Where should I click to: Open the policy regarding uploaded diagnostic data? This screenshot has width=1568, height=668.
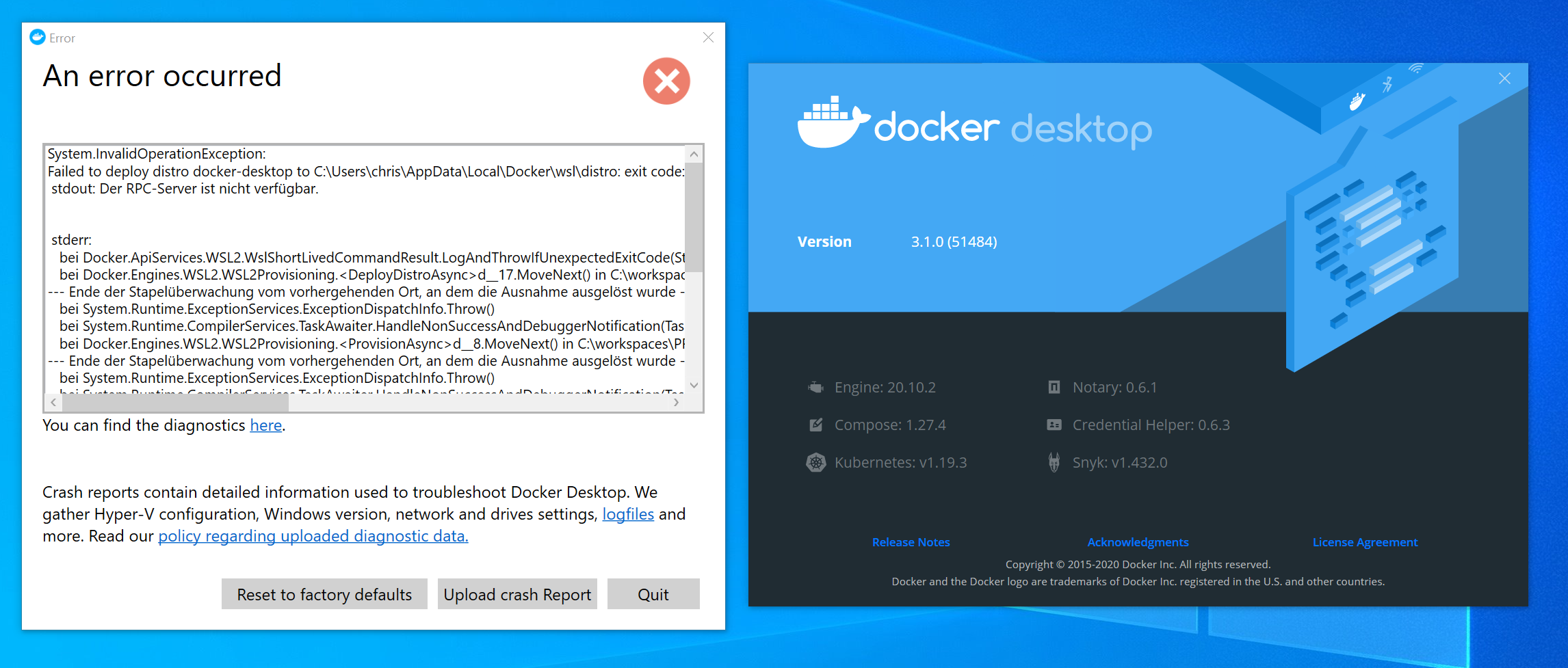coord(312,536)
